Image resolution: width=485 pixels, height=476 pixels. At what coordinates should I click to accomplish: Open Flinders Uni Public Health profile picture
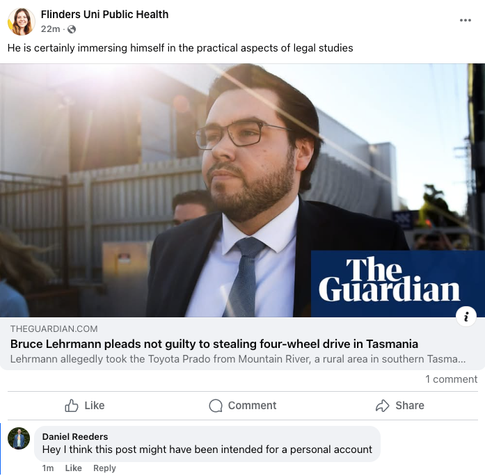click(21, 22)
